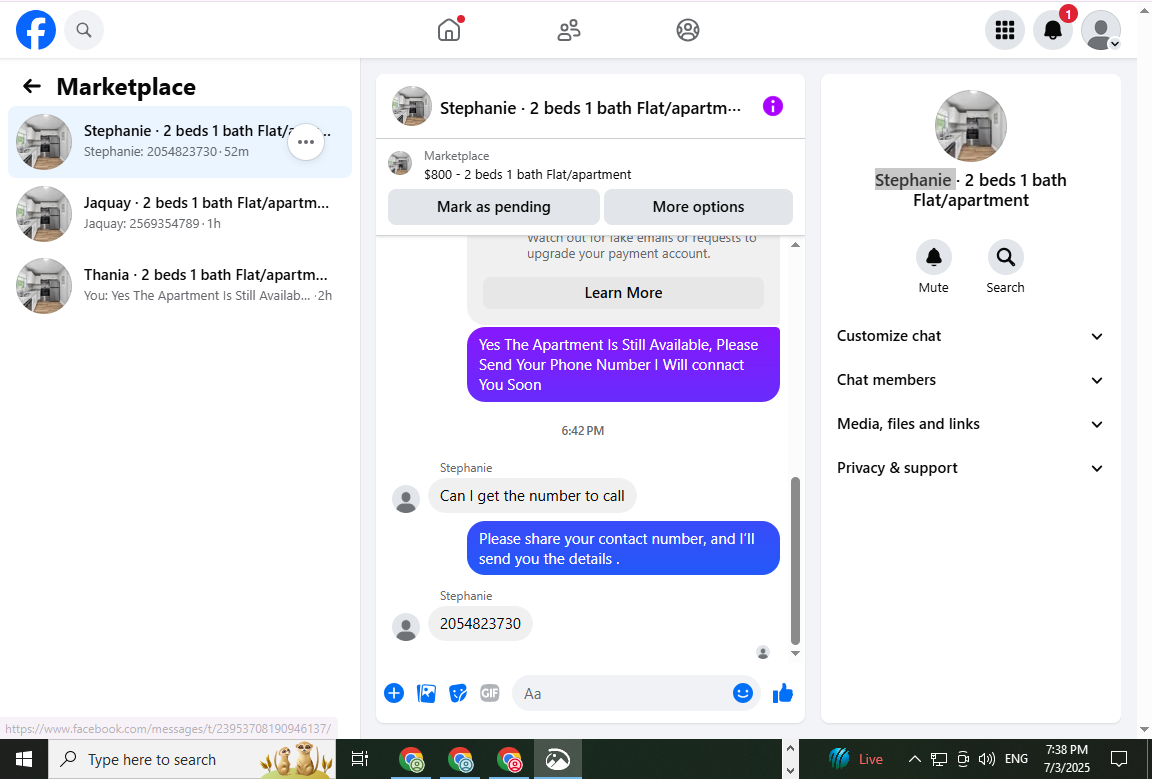Open the taskbar chat notification center
Screen dimensions: 1152x779
[1118, 759]
